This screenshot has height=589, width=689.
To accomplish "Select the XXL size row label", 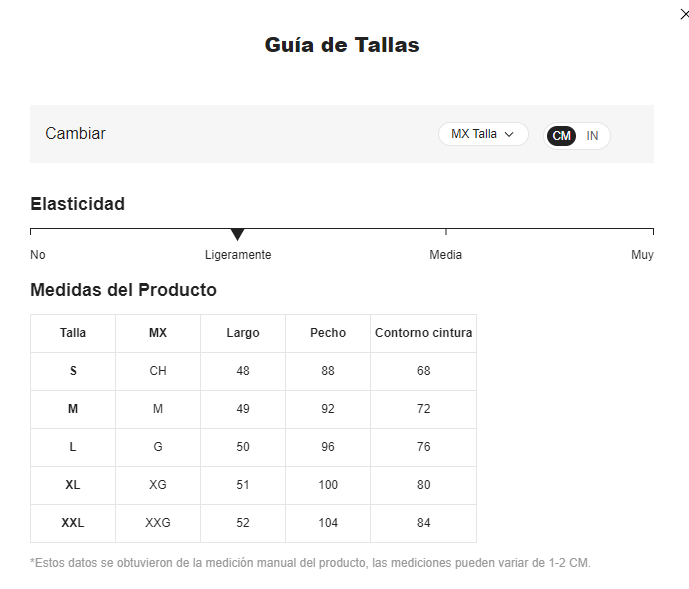I will (73, 523).
